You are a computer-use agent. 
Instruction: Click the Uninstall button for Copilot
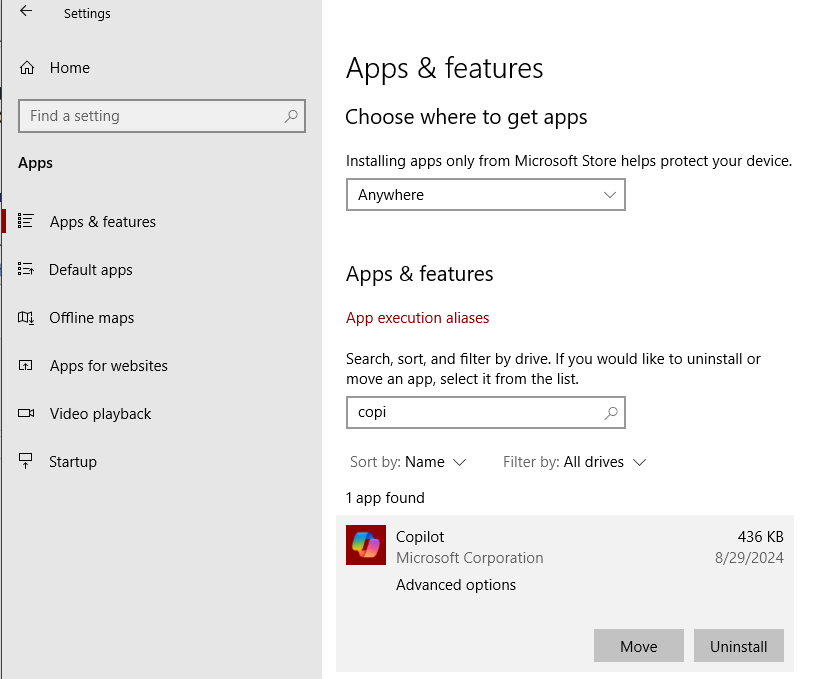[x=738, y=645]
